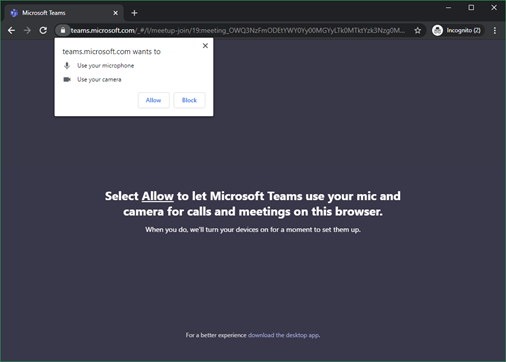Close the Chrome window
The image size is (506, 362).
coord(494,7)
